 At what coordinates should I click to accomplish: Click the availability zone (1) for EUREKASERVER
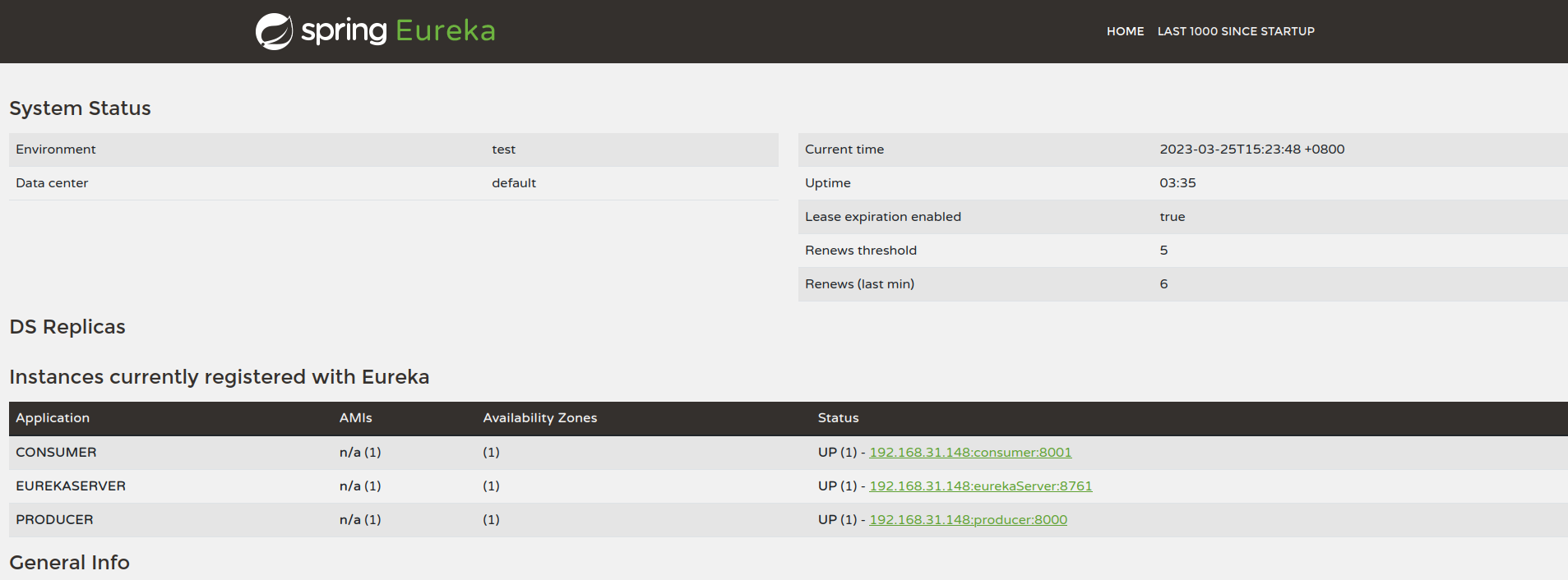tap(491, 486)
